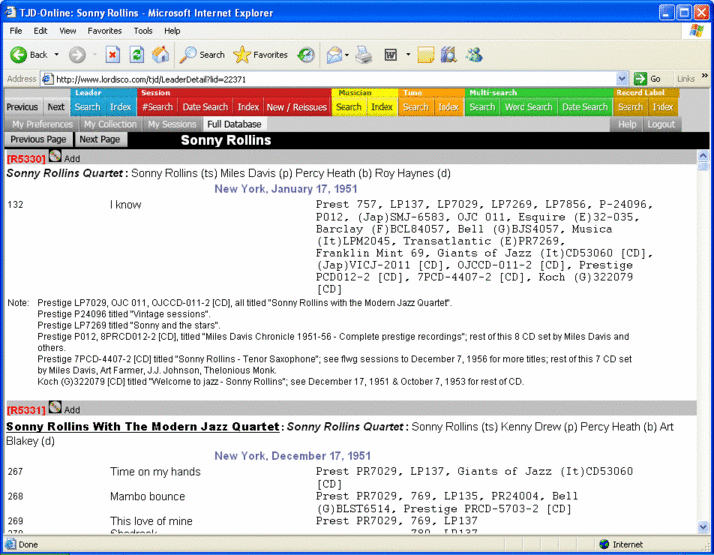Click the Add icon beside session R5330

click(x=55, y=156)
